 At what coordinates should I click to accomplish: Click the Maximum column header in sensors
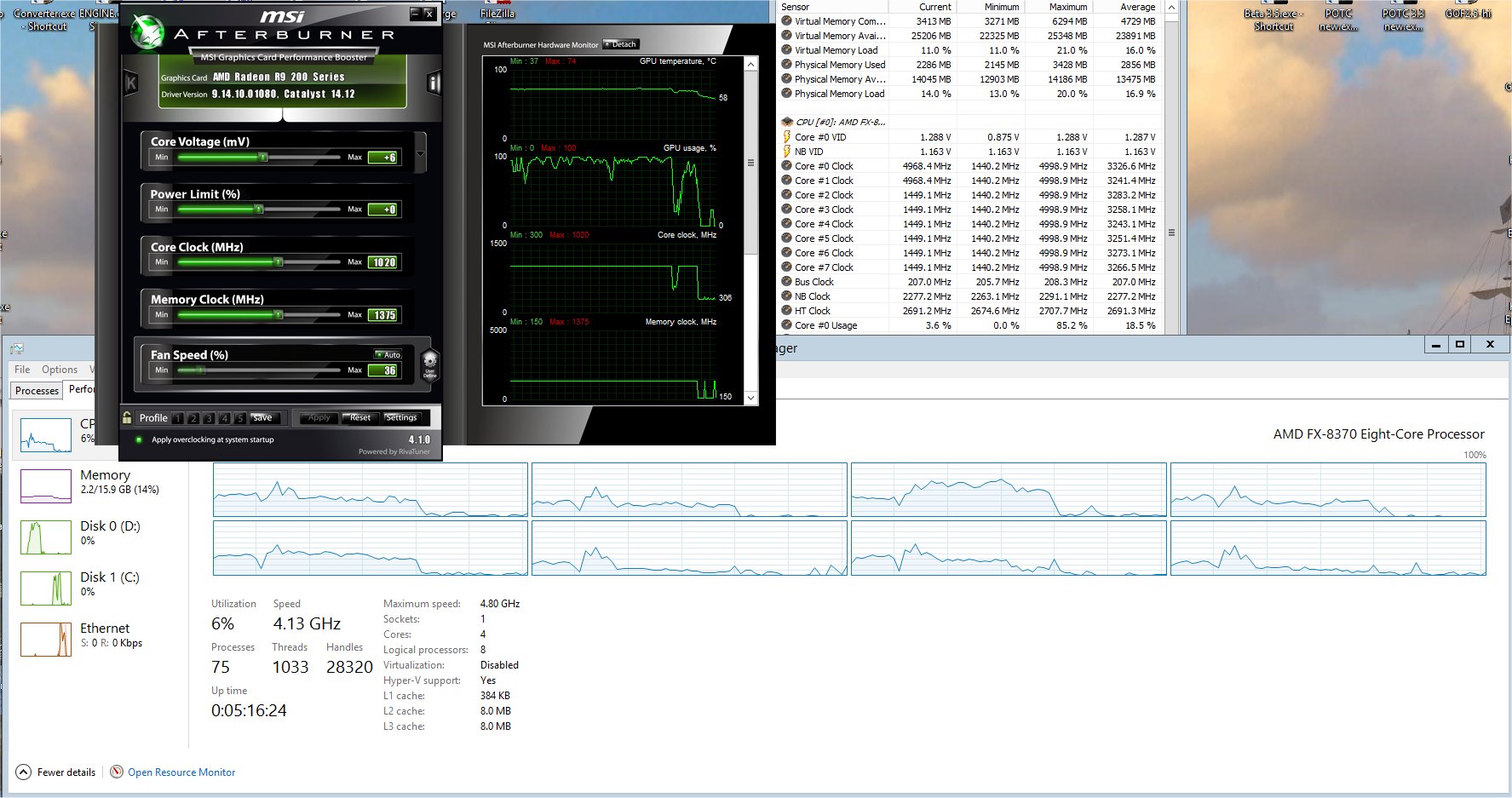coord(1059,7)
